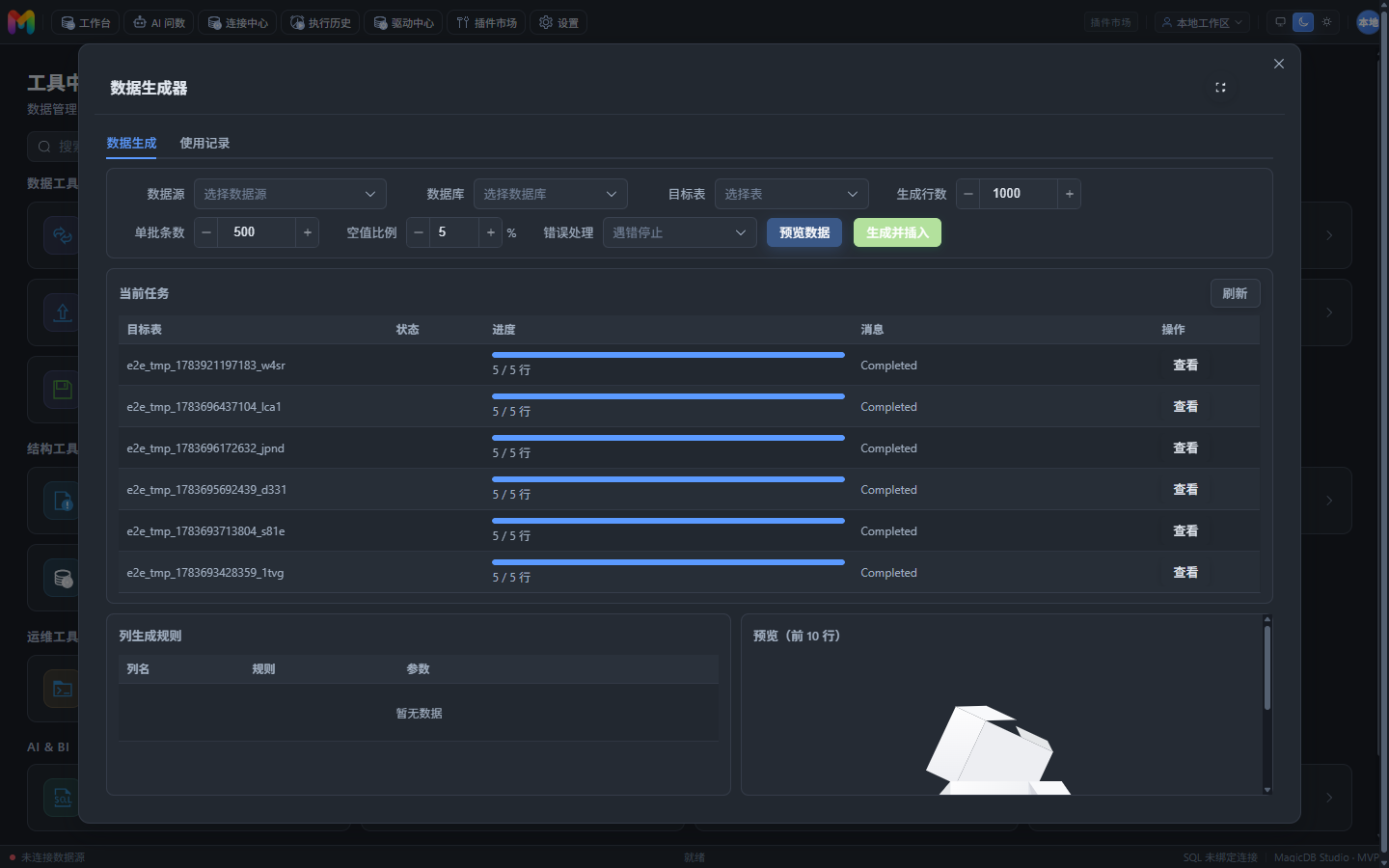Click progress bar of e2e_tmp_1783693428359_1tvg
The height and width of the screenshot is (868, 1389).
coord(668,562)
